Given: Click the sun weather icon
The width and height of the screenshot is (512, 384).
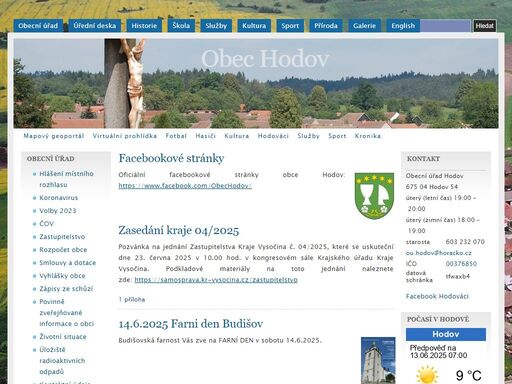Looking at the screenshot, I should 427,375.
